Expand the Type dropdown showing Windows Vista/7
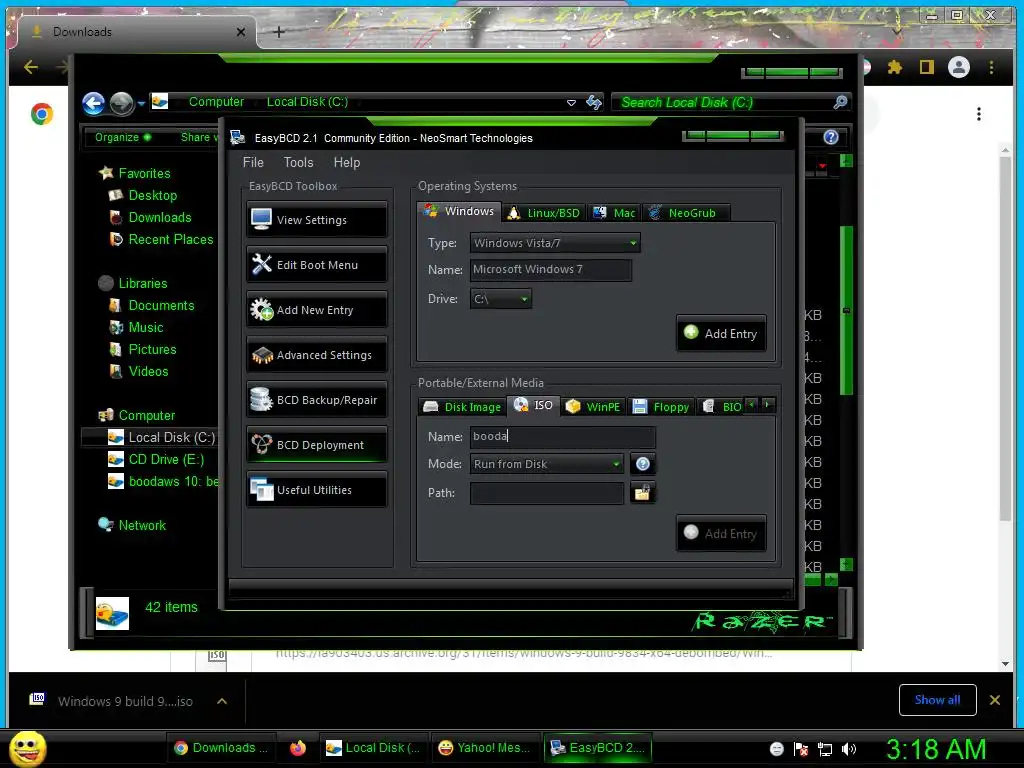 coord(554,243)
